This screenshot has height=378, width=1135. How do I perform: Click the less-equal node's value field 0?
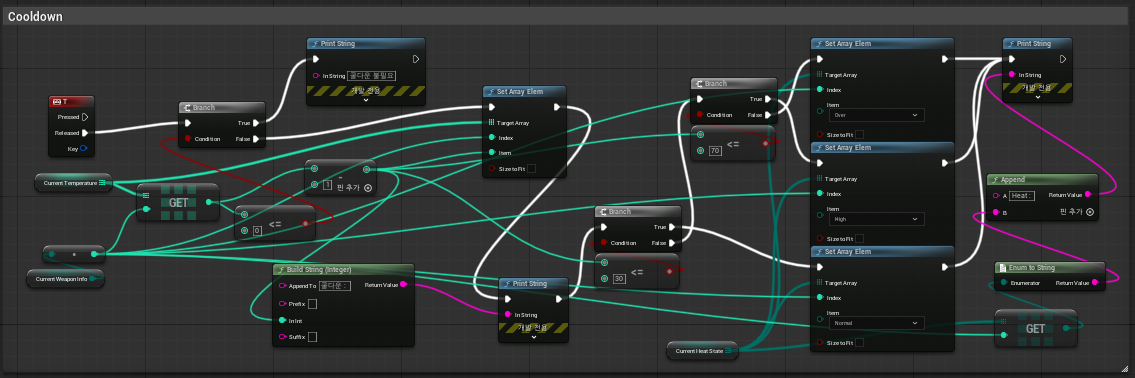257,230
